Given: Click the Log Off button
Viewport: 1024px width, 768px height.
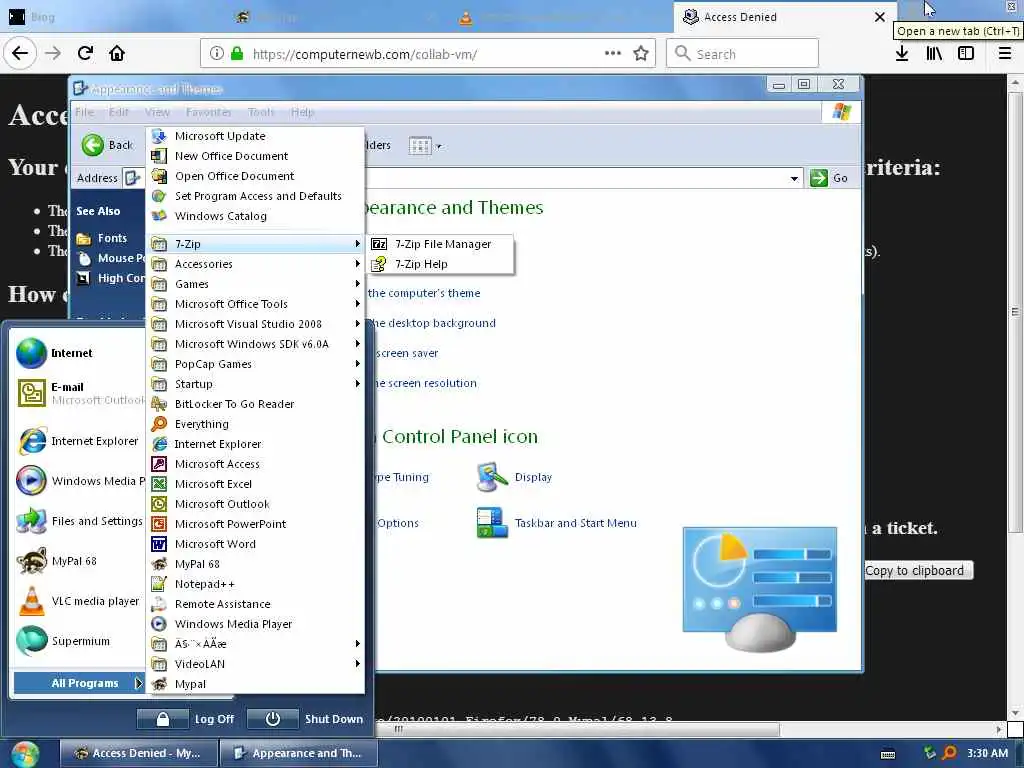Looking at the screenshot, I should 187,719.
